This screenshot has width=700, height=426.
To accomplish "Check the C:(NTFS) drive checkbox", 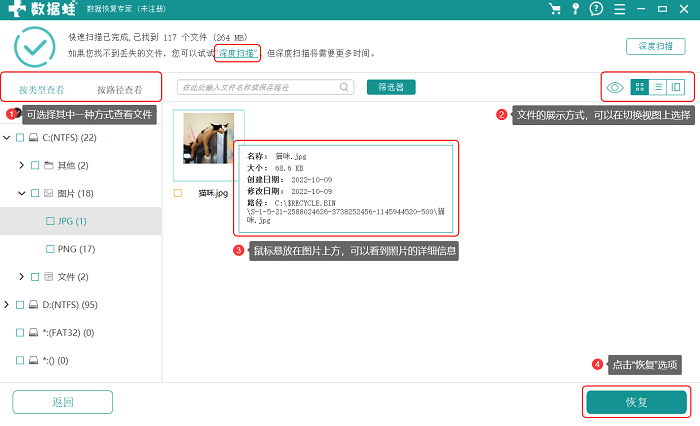I will (20, 138).
